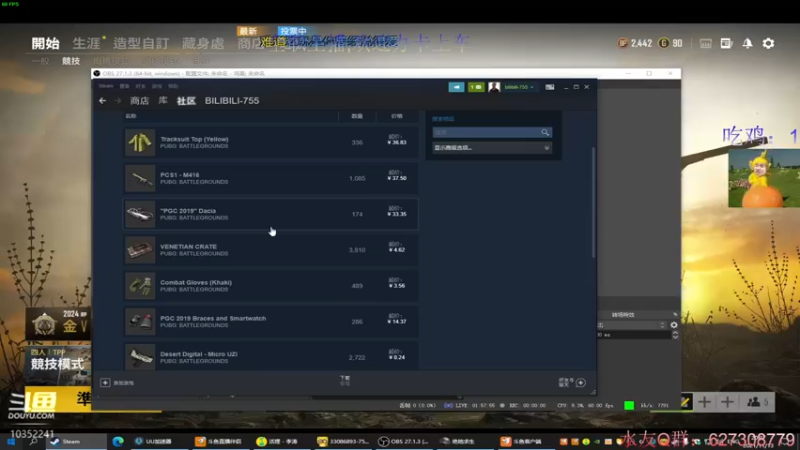Click the Venetian Crate thumbnail
The height and width of the screenshot is (450, 800).
[x=140, y=249]
